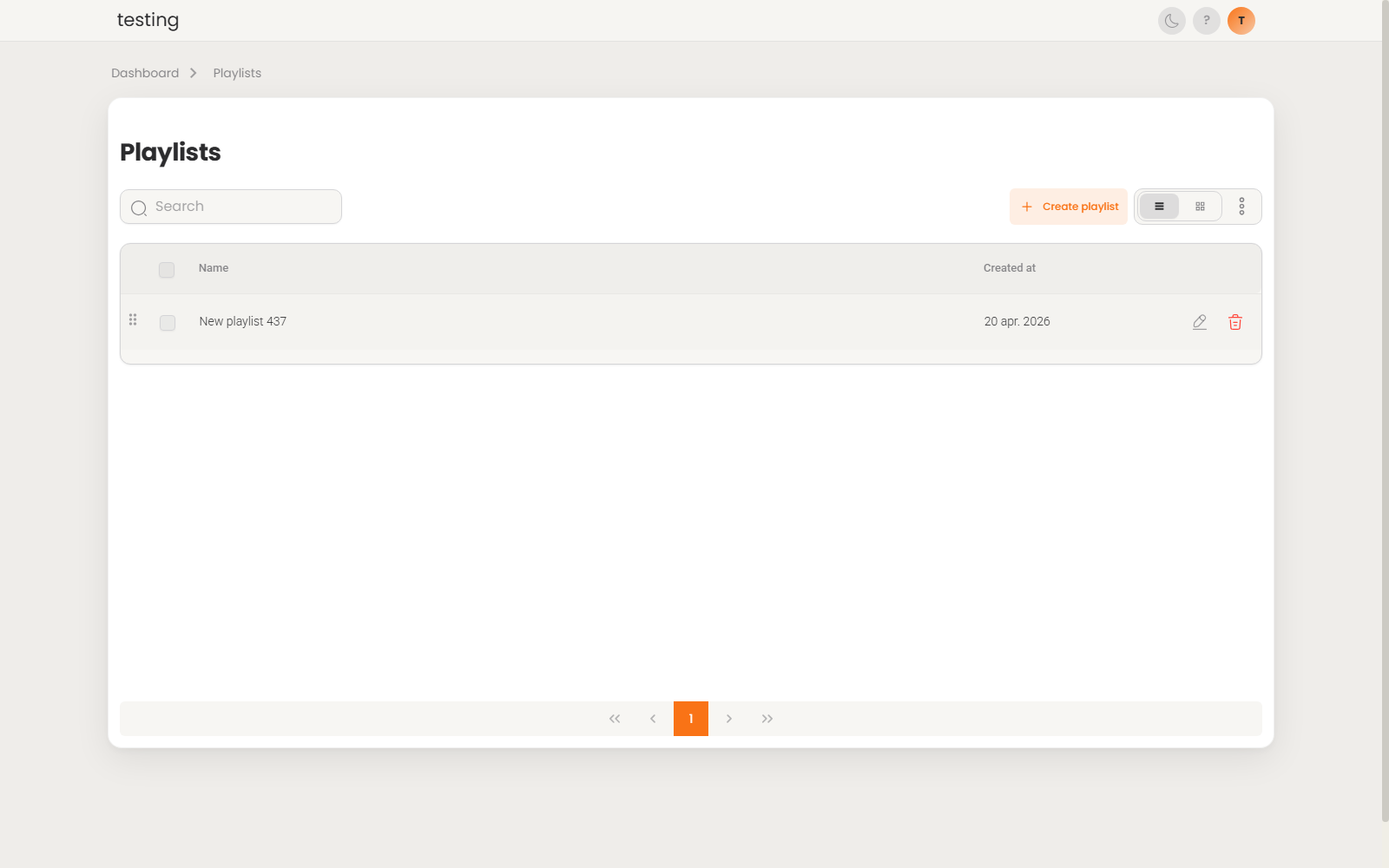Image resolution: width=1389 pixels, height=868 pixels.
Task: Jump to last page
Action: tap(767, 719)
